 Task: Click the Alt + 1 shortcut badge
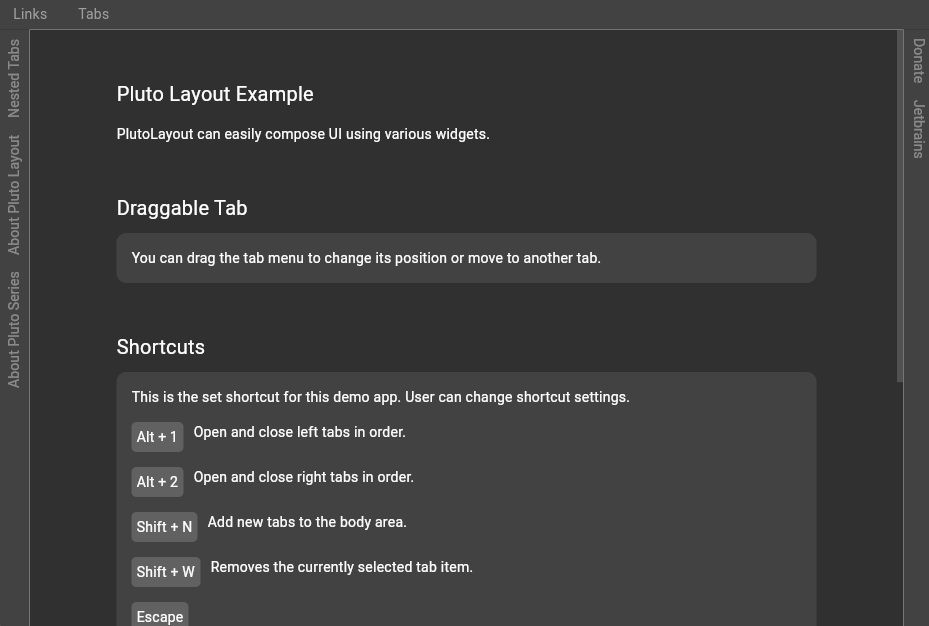pyautogui.click(x=157, y=437)
